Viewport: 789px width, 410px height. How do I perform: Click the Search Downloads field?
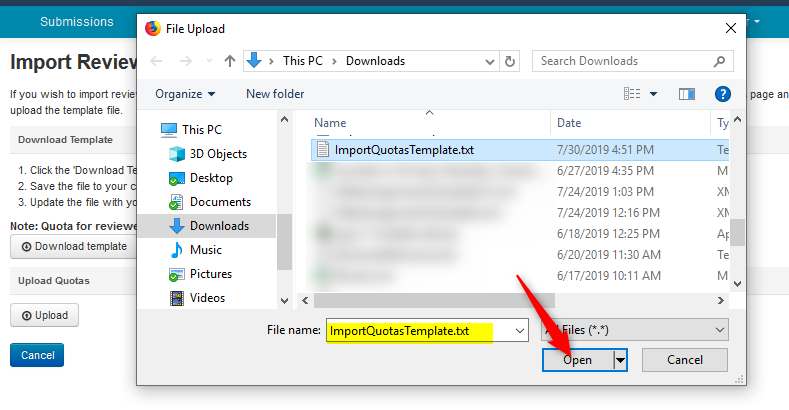625,61
